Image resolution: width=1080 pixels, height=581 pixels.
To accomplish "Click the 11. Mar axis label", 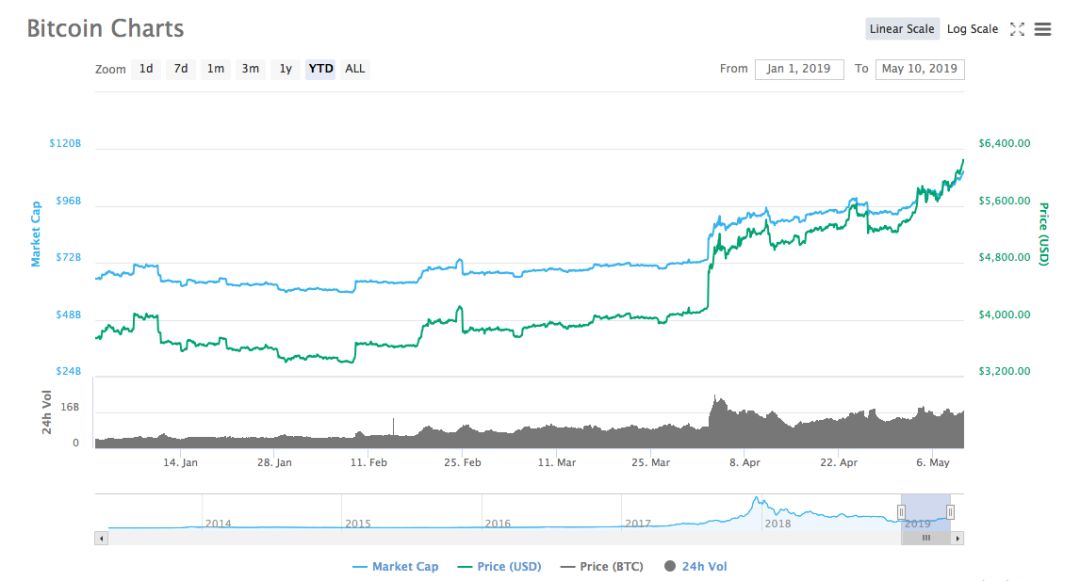I will pos(557,463).
